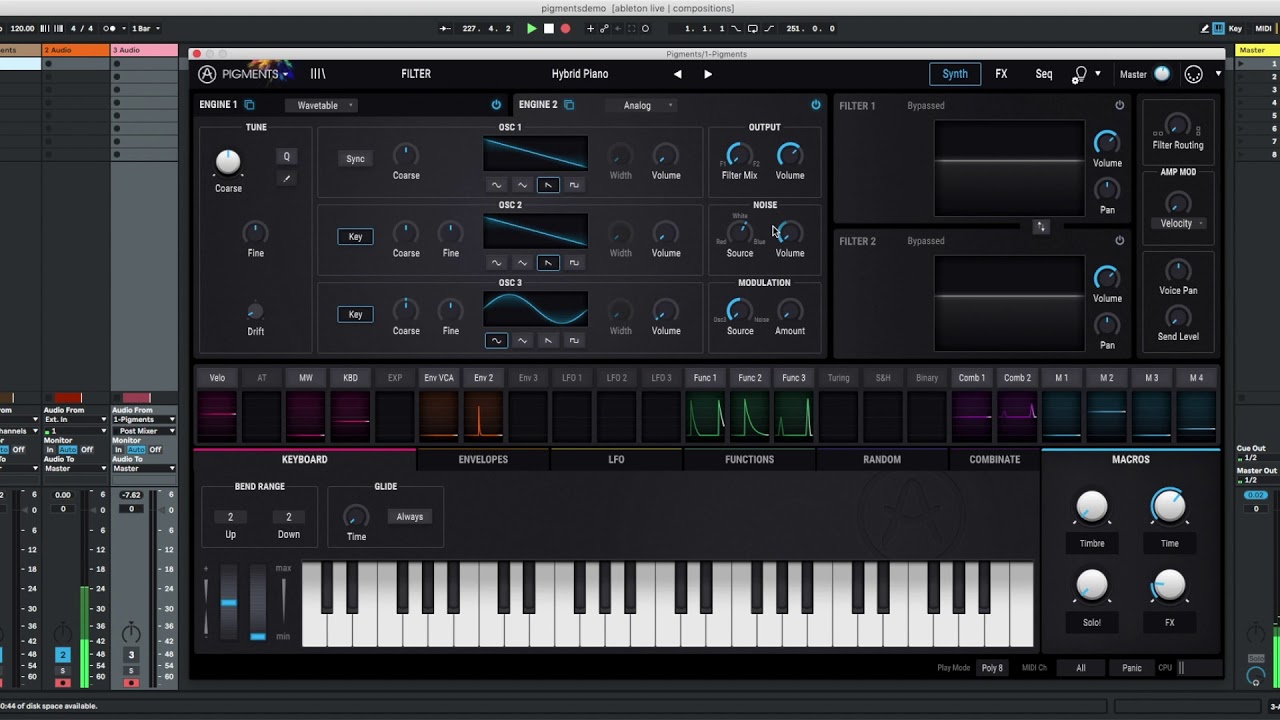Toggle Ableton MIDI map mode
This screenshot has height=720, width=1280.
1263,29
